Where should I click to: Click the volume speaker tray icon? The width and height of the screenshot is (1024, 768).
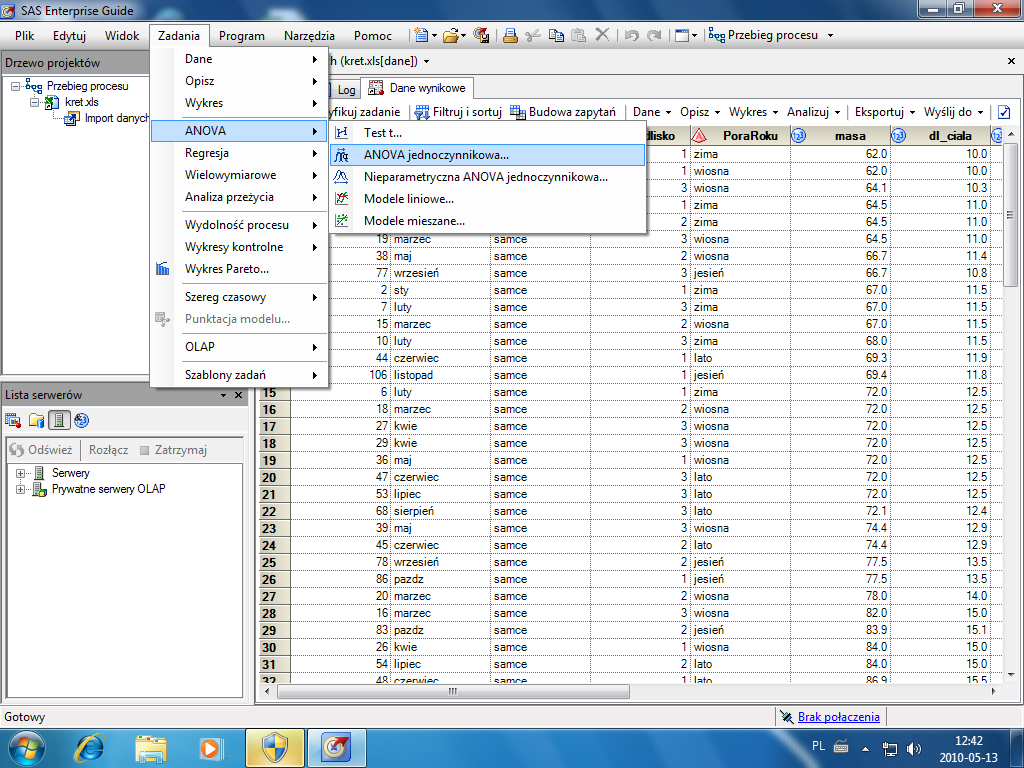click(913, 748)
